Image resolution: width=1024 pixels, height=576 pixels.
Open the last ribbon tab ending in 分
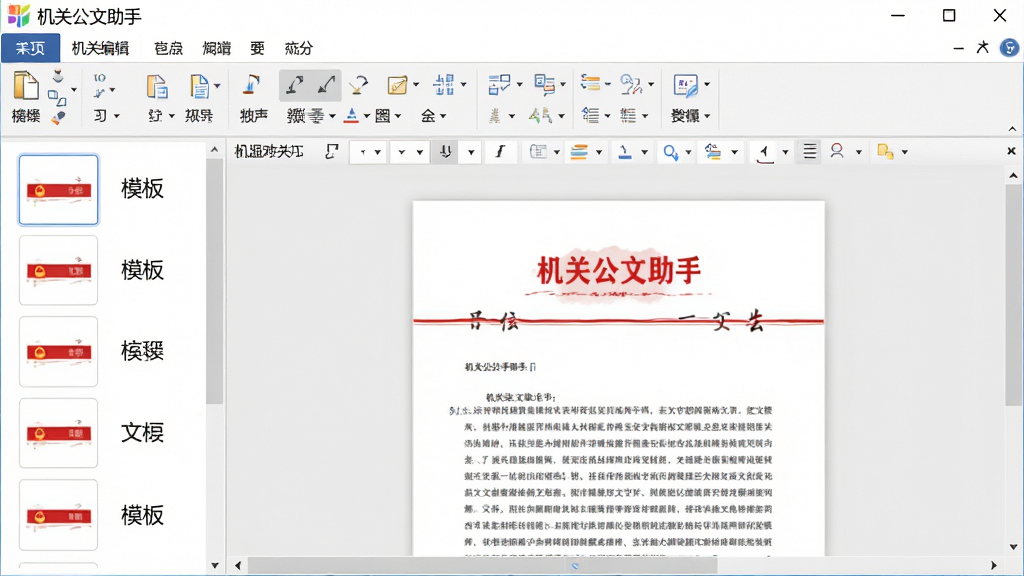pyautogui.click(x=298, y=48)
